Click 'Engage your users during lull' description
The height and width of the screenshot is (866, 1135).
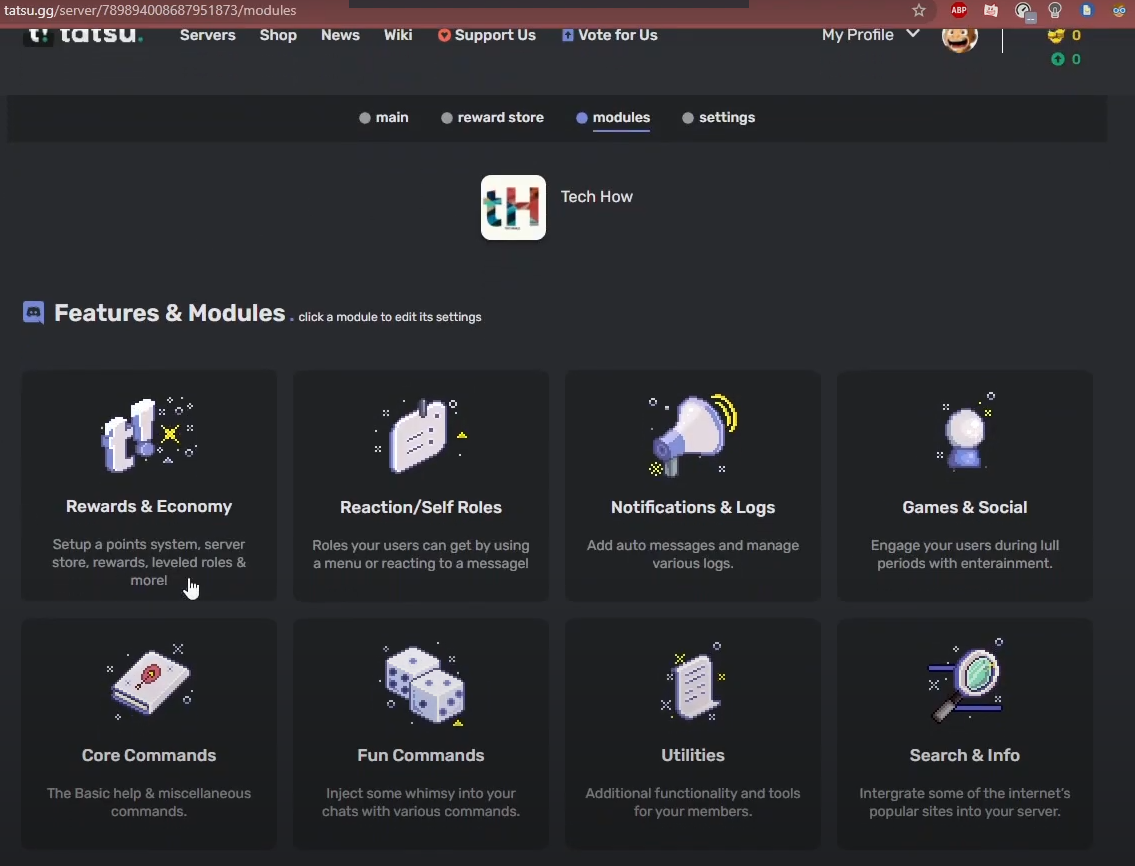click(965, 554)
